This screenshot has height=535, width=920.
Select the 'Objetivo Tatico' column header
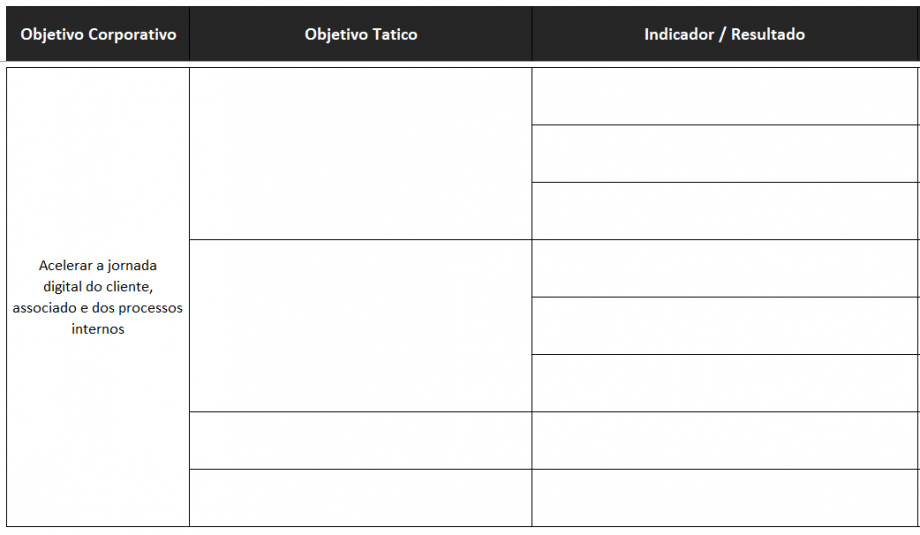[360, 34]
